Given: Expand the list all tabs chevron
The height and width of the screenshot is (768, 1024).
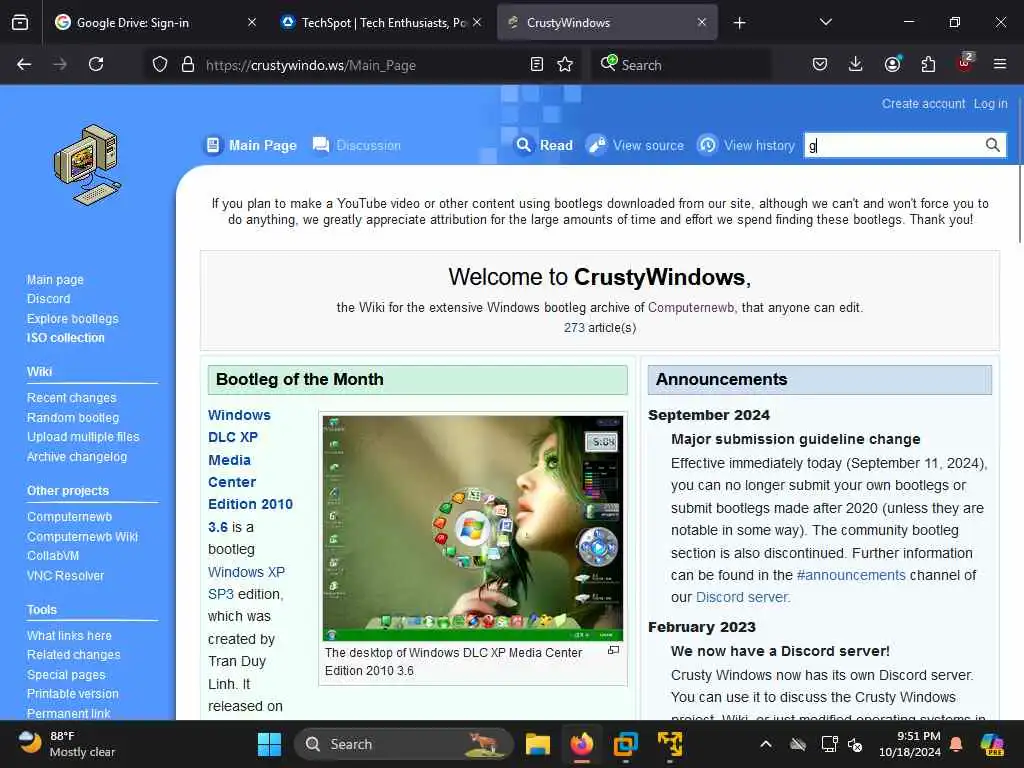Looking at the screenshot, I should pyautogui.click(x=825, y=22).
